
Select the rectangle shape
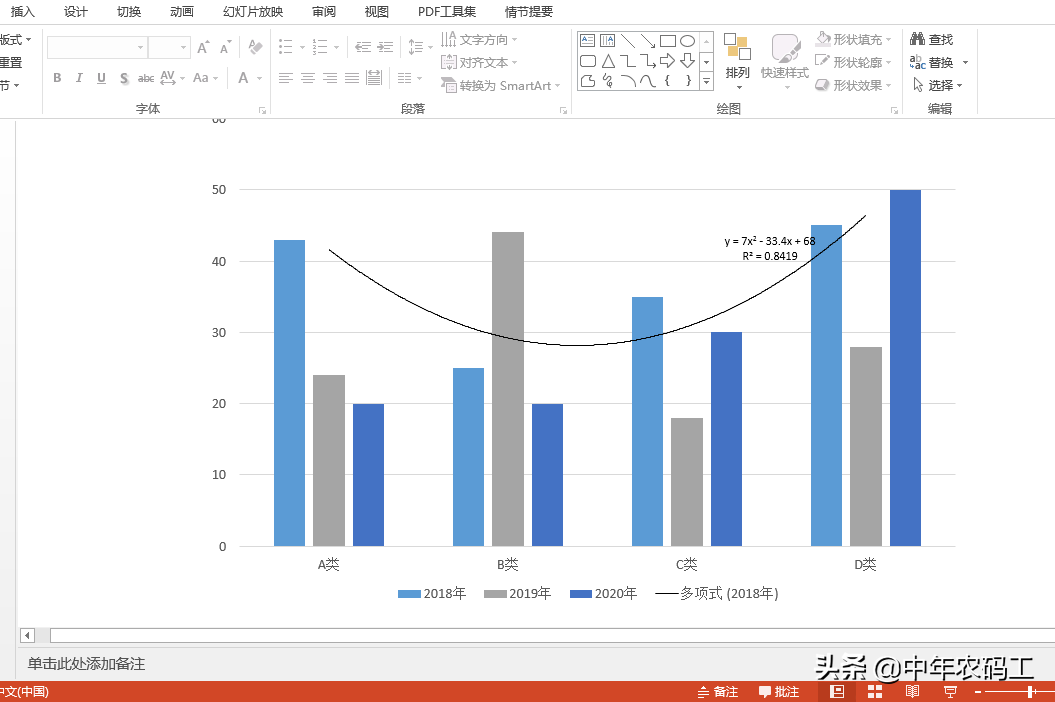tap(667, 40)
